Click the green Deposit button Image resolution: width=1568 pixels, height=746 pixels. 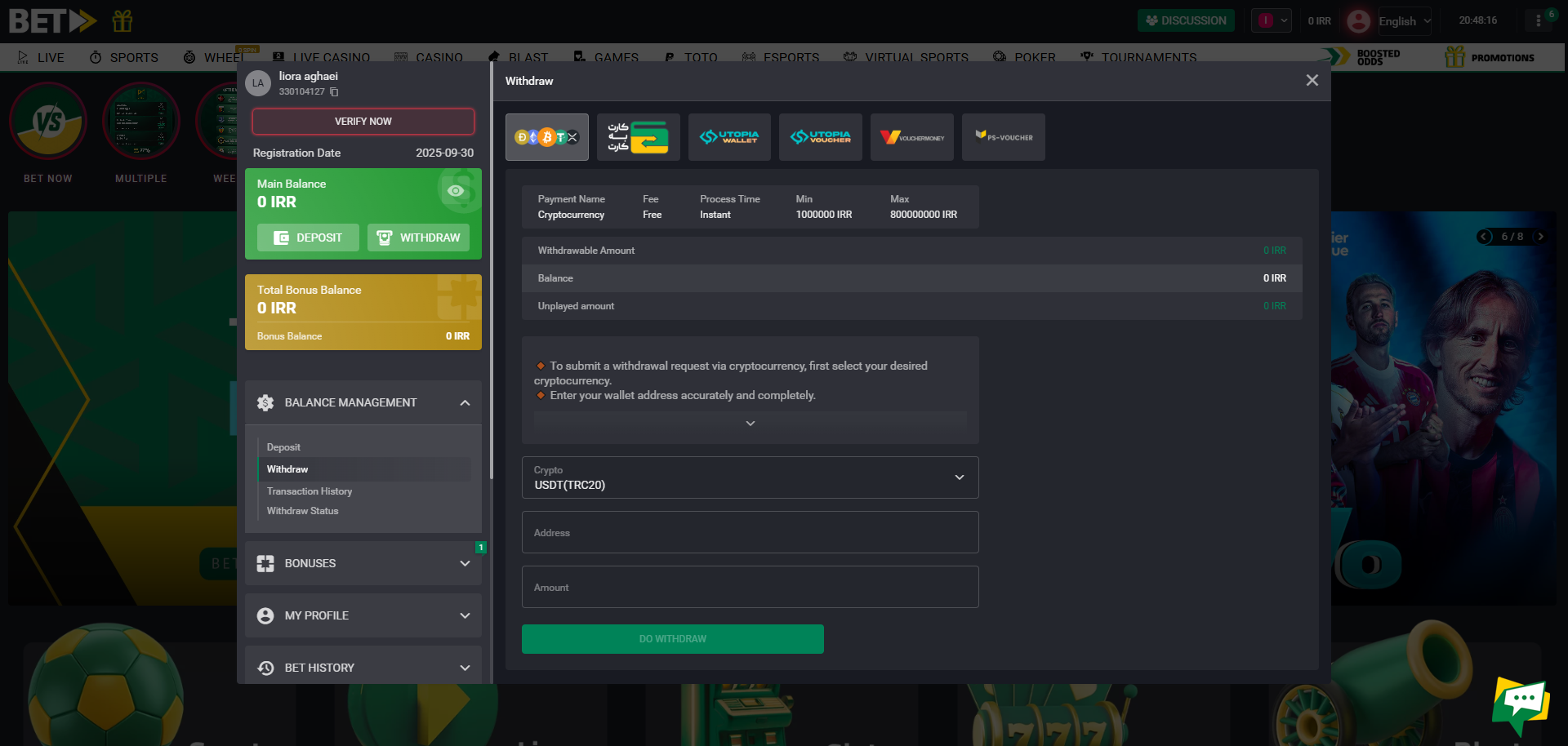[x=308, y=238]
